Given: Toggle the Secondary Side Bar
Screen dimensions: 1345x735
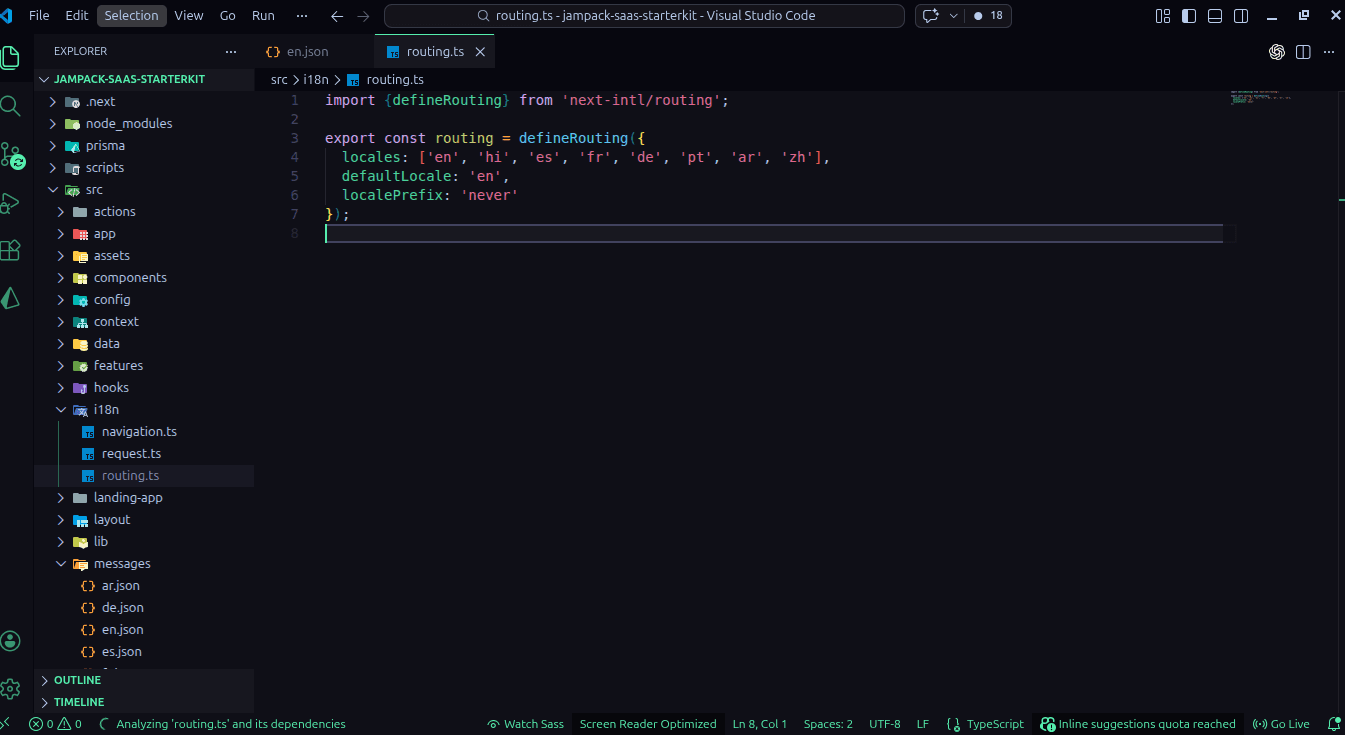Looking at the screenshot, I should click(1241, 16).
